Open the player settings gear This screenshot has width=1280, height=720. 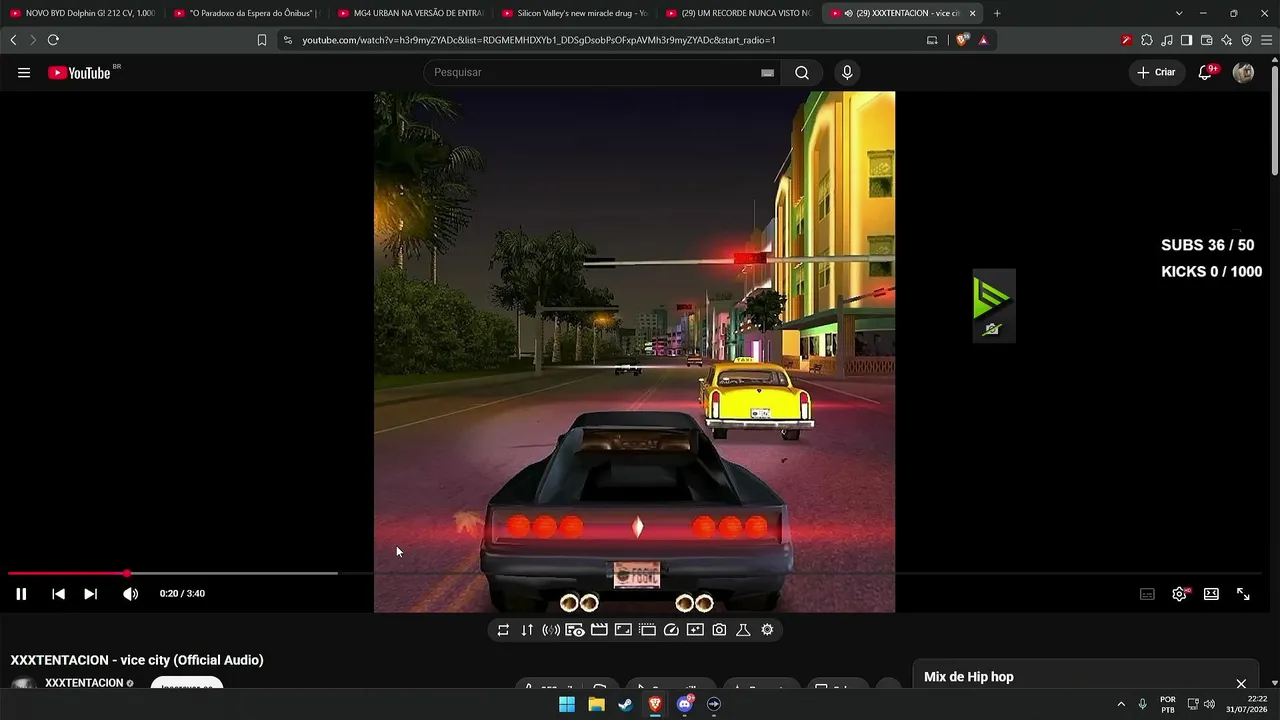(1179, 594)
